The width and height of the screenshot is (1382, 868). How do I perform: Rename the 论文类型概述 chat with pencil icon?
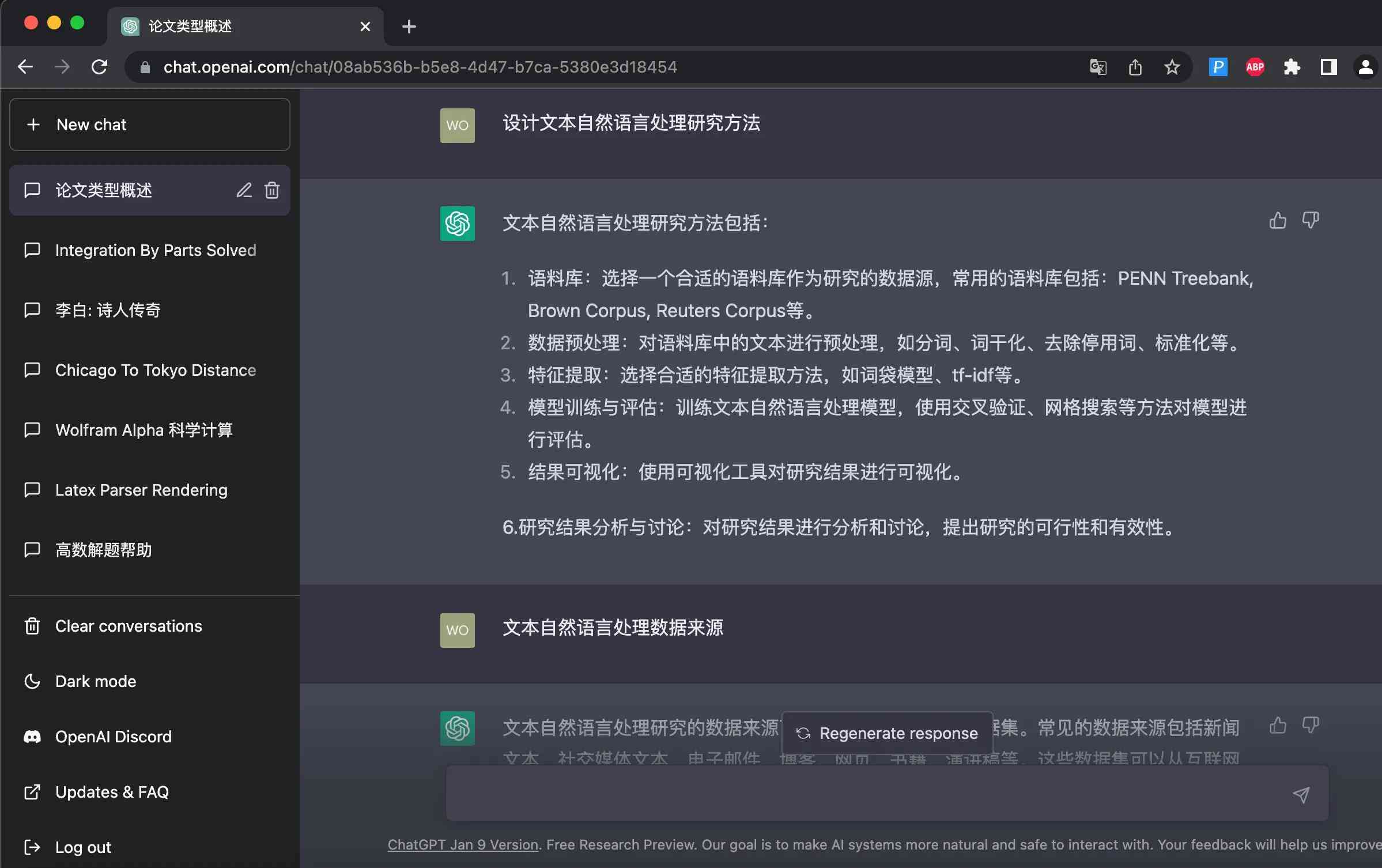click(x=244, y=190)
